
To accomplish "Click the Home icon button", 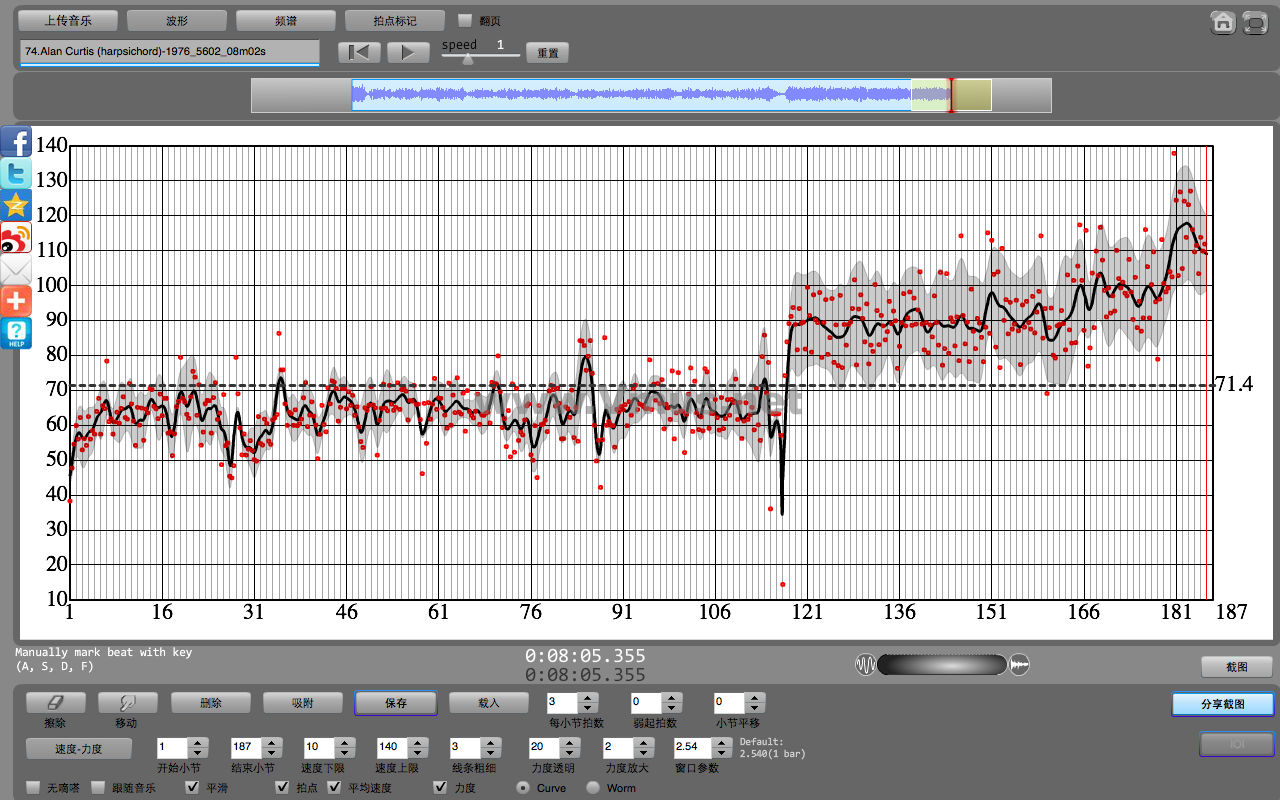I will pyautogui.click(x=1222, y=23).
